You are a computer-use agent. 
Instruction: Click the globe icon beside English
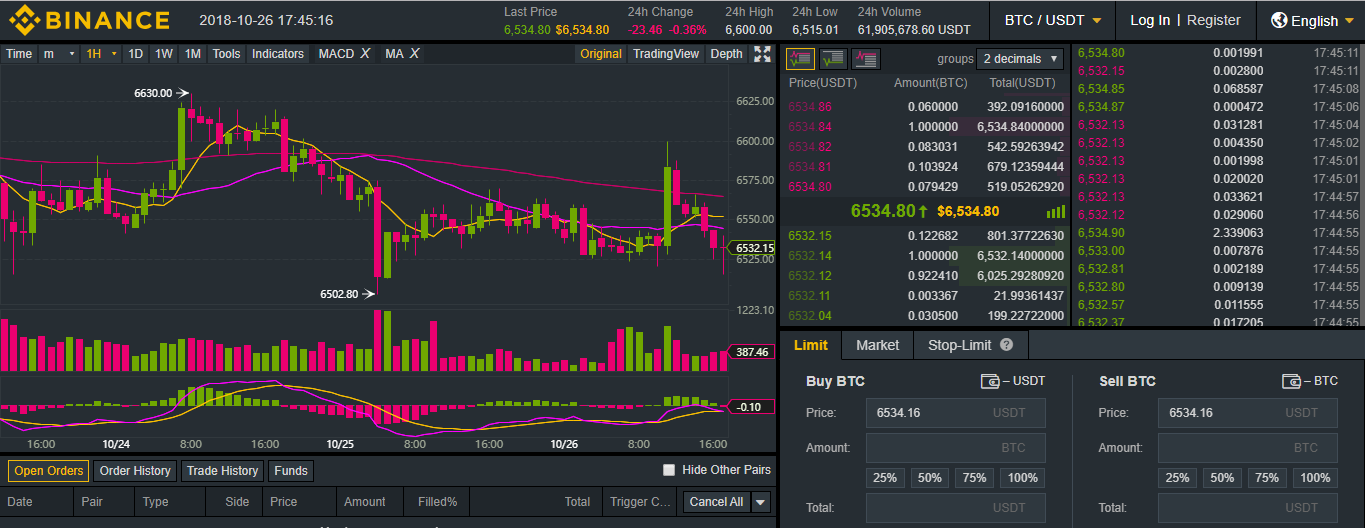coord(1279,20)
